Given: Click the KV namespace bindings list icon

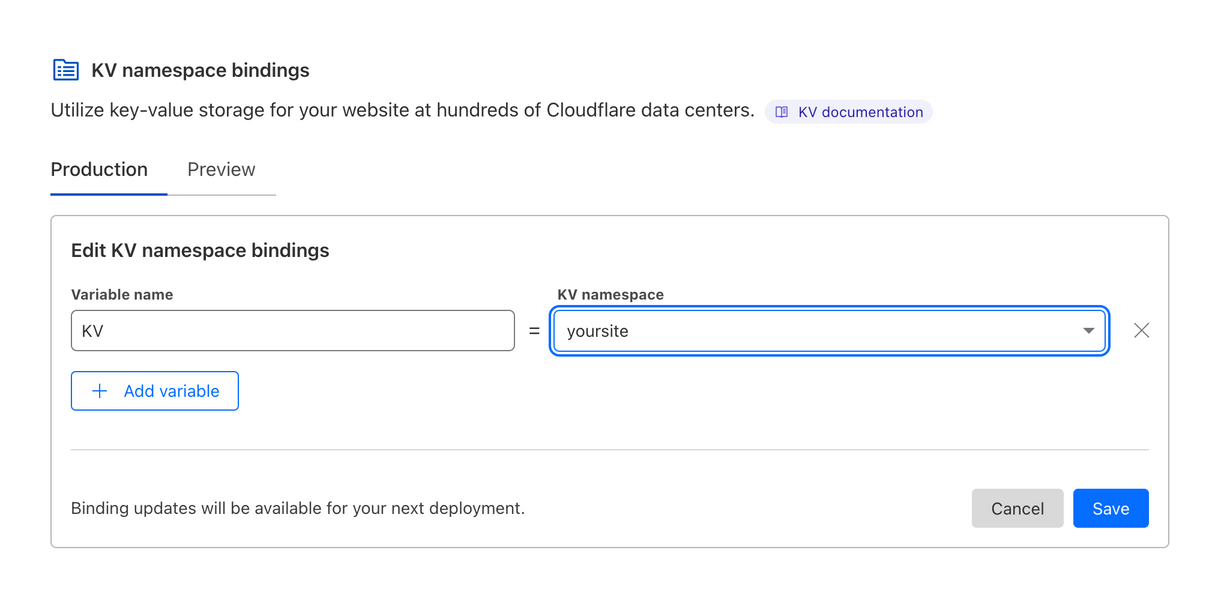Looking at the screenshot, I should pyautogui.click(x=66, y=70).
